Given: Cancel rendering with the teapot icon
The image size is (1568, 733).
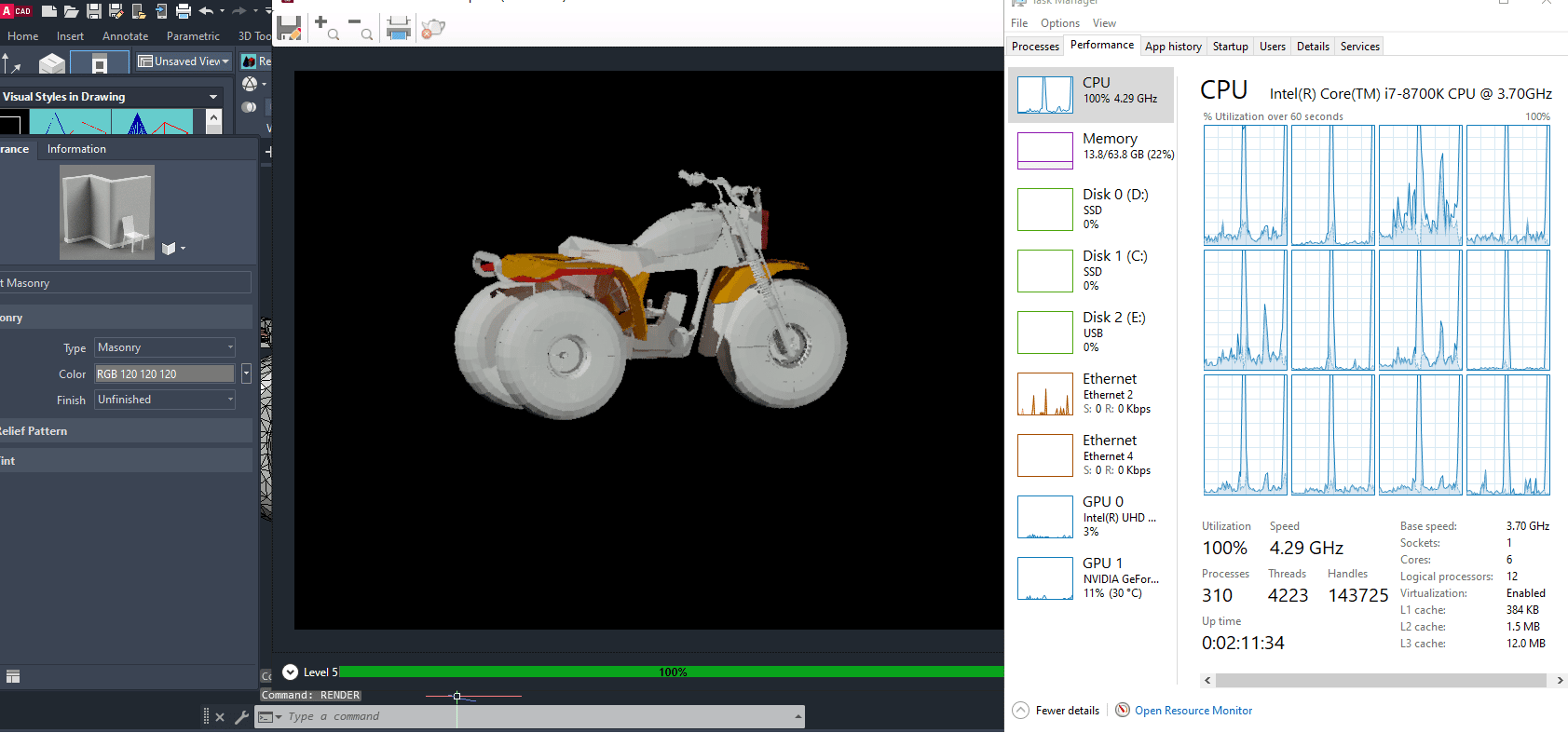Looking at the screenshot, I should coord(432,28).
